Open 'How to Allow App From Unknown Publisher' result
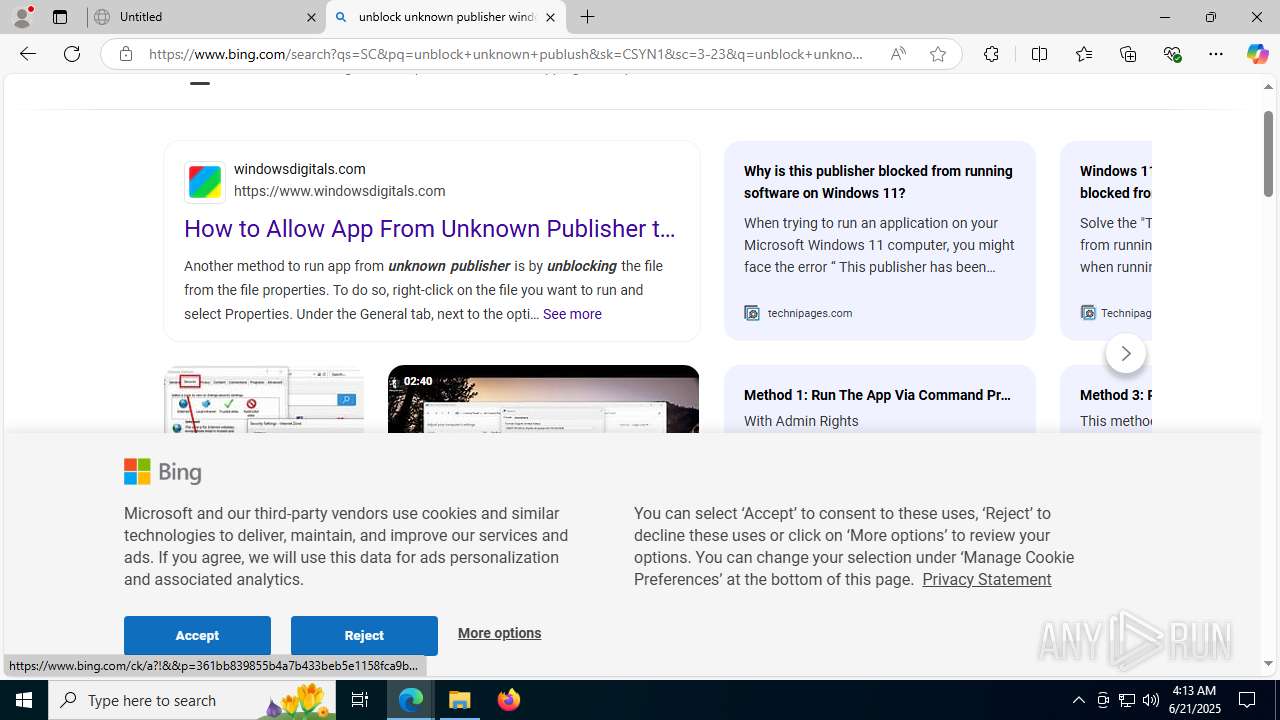This screenshot has height=720, width=1280. click(430, 229)
